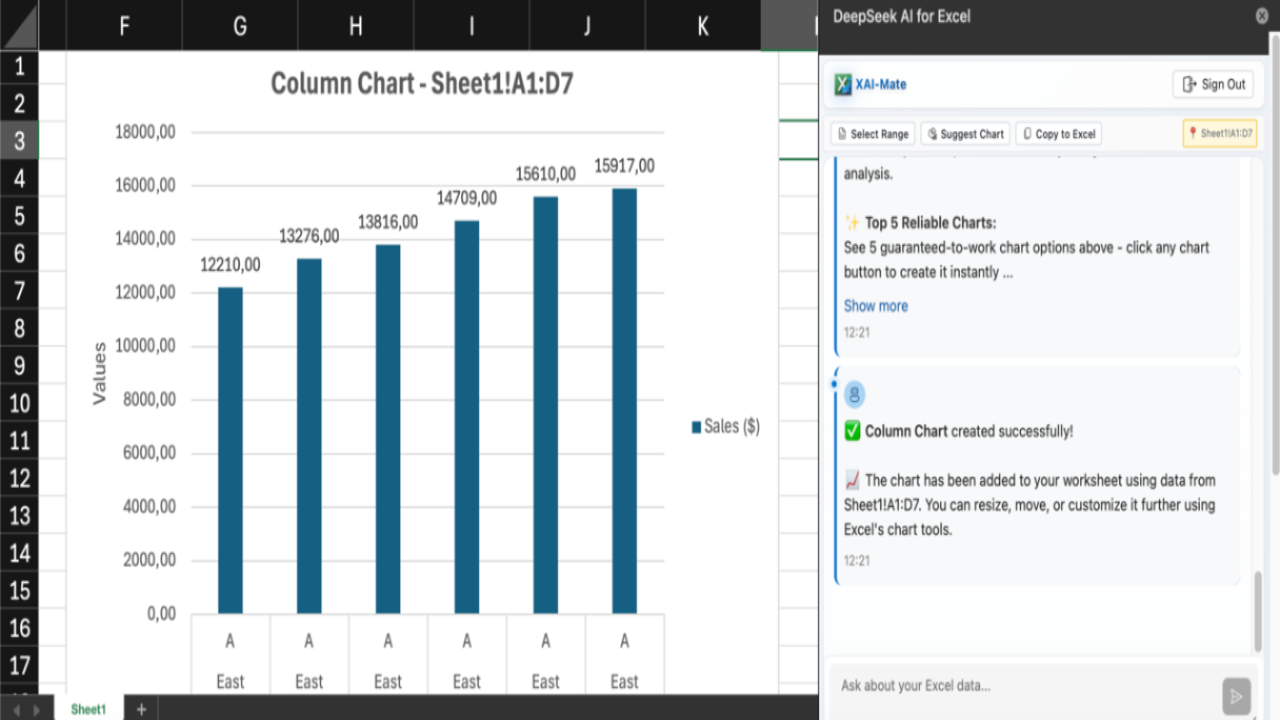Screen dimensions: 1280x720
Task: Click the 18000,00 axis label
Action: 146,132
